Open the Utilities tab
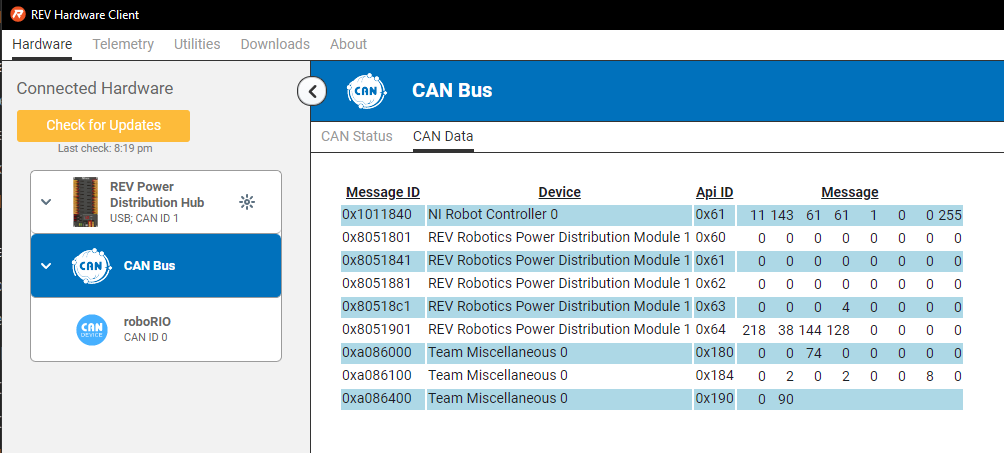 [x=197, y=44]
